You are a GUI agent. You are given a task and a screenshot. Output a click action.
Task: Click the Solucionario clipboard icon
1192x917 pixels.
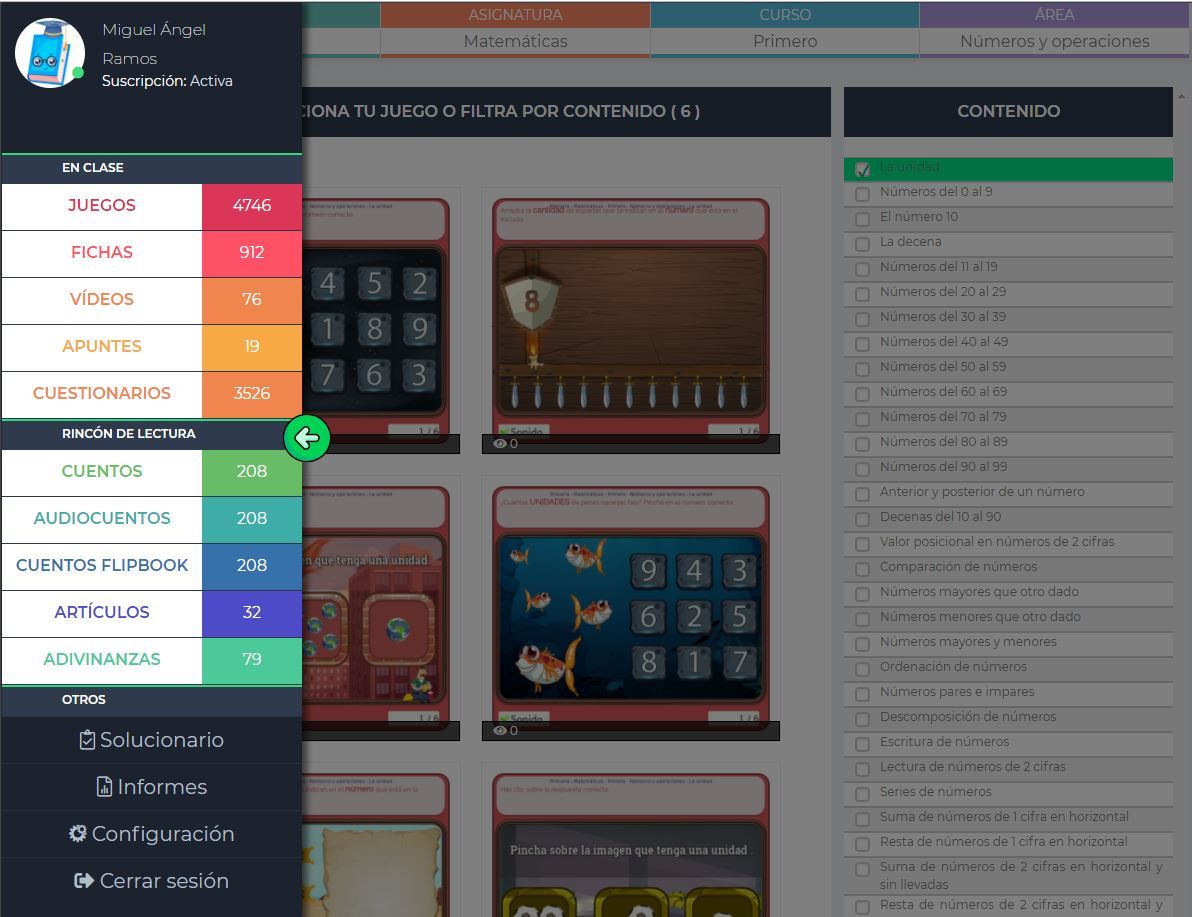click(x=87, y=740)
